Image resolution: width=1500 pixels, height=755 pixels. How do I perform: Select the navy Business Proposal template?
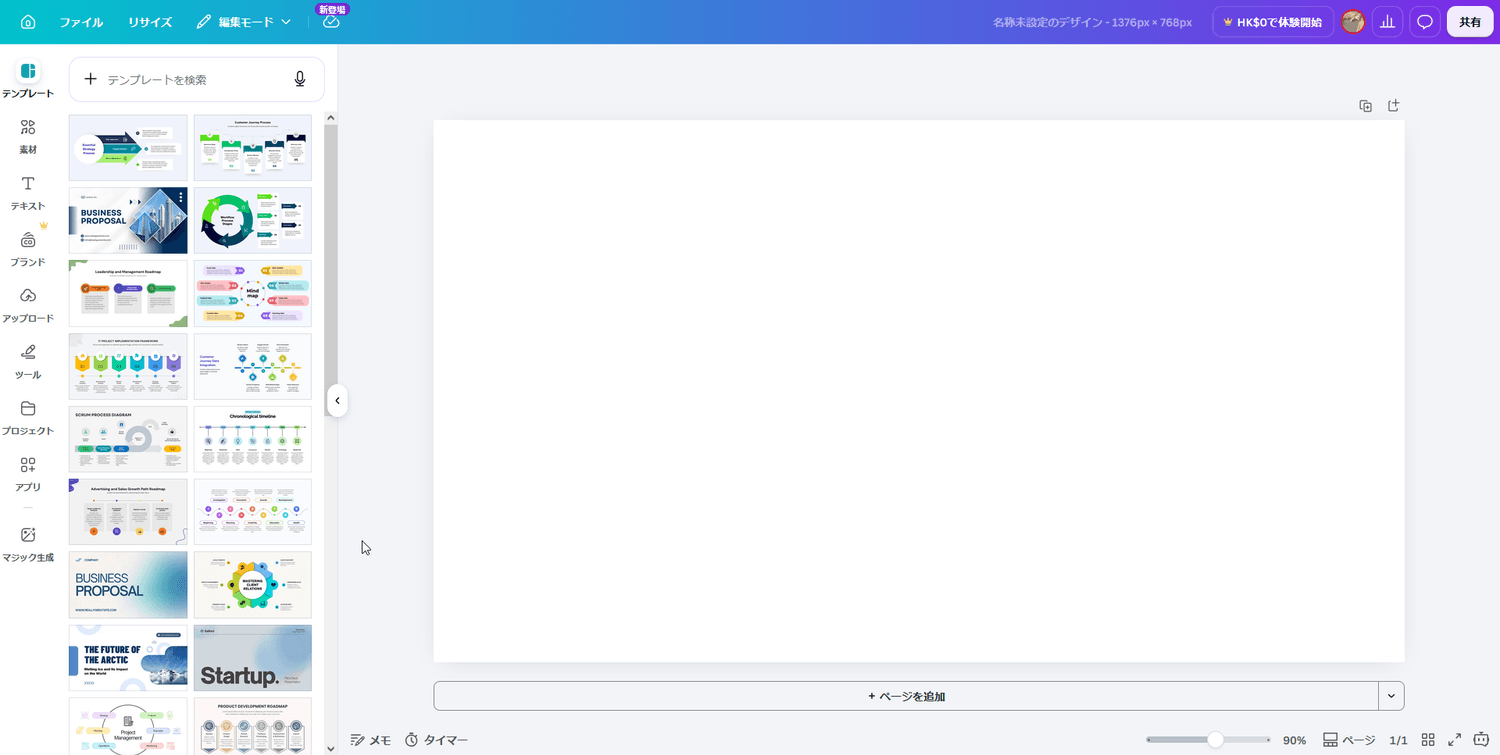pyautogui.click(x=128, y=220)
